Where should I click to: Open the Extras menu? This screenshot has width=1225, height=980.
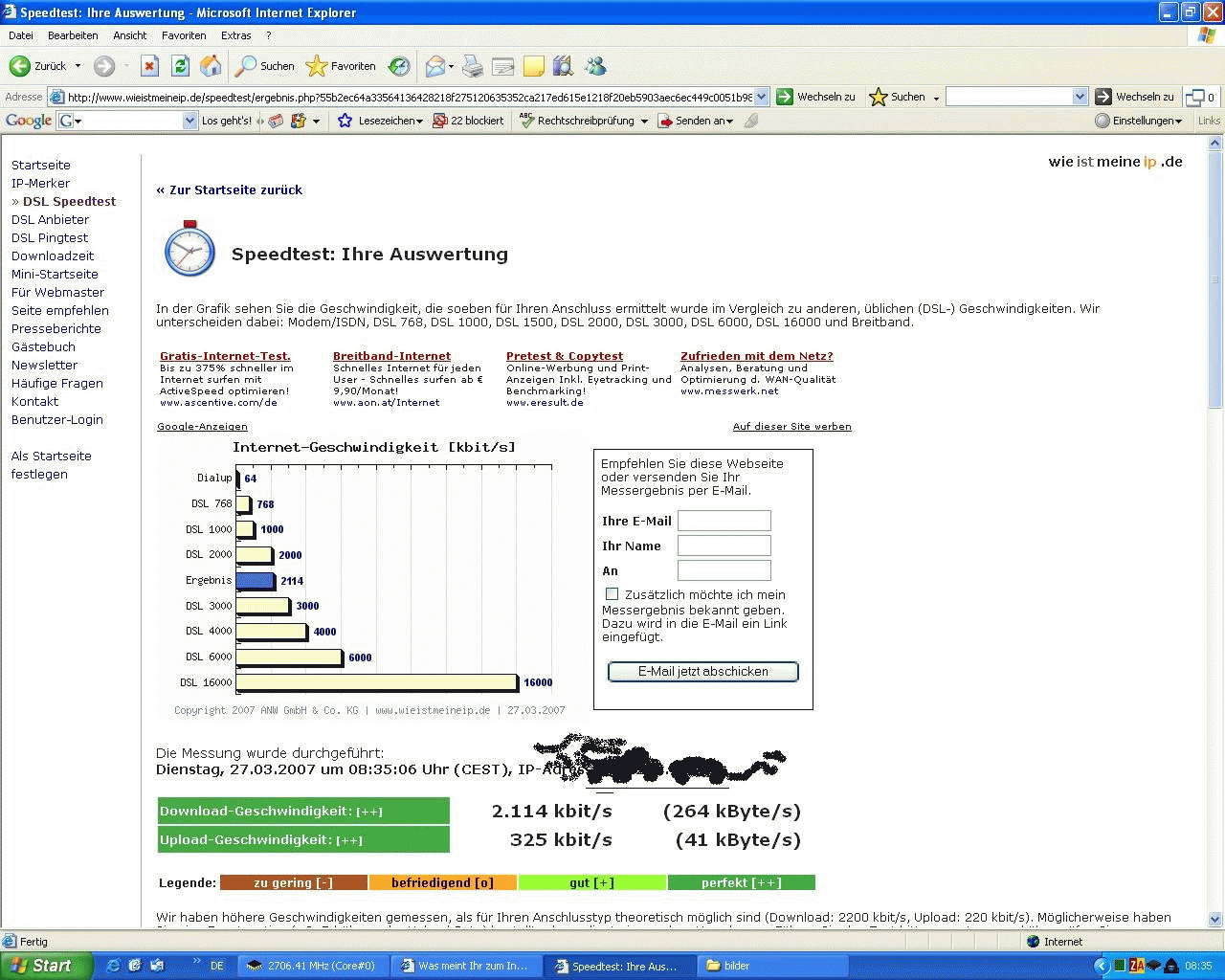point(236,35)
